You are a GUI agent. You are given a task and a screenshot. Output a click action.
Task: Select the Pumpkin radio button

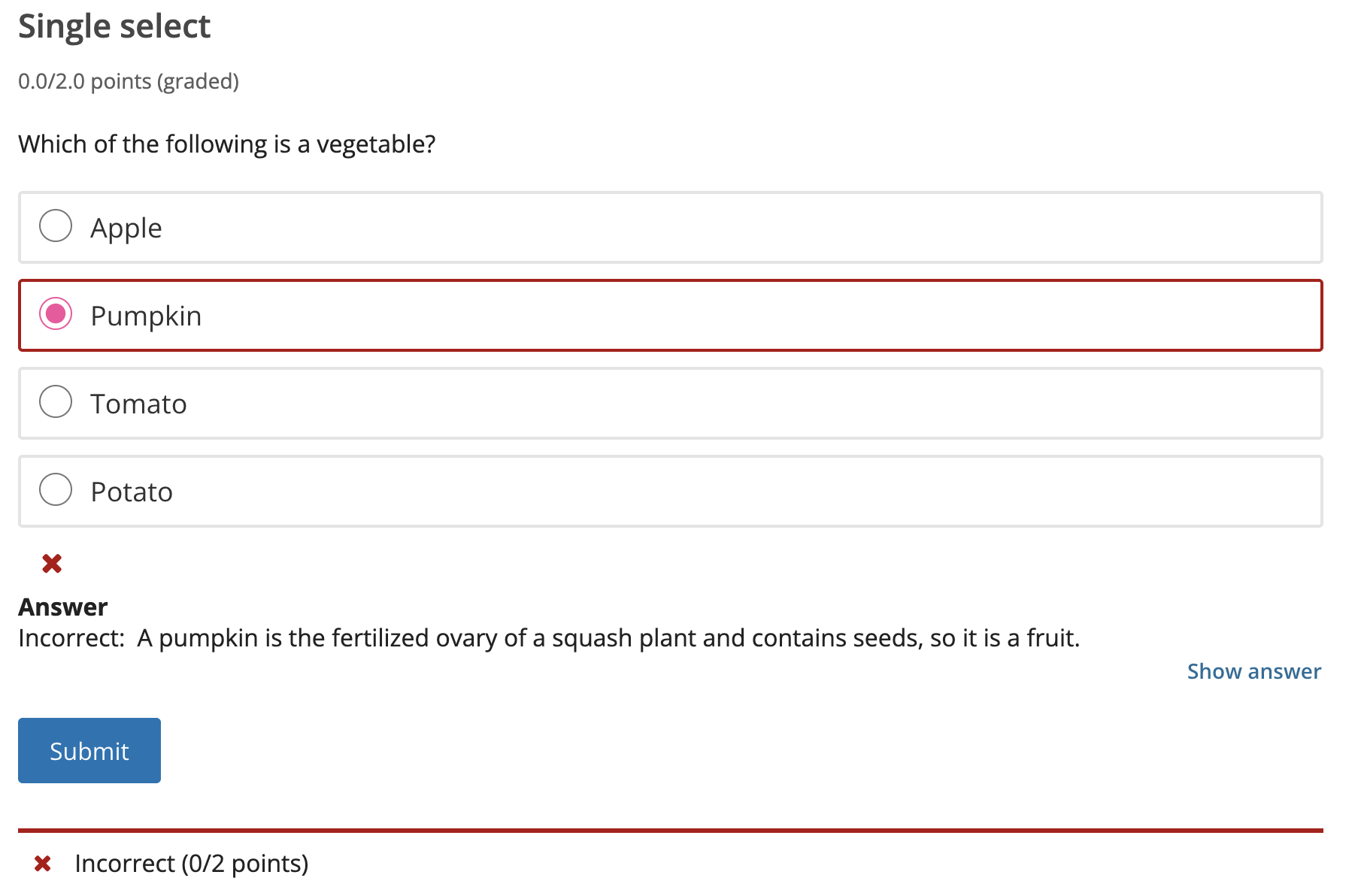[56, 313]
